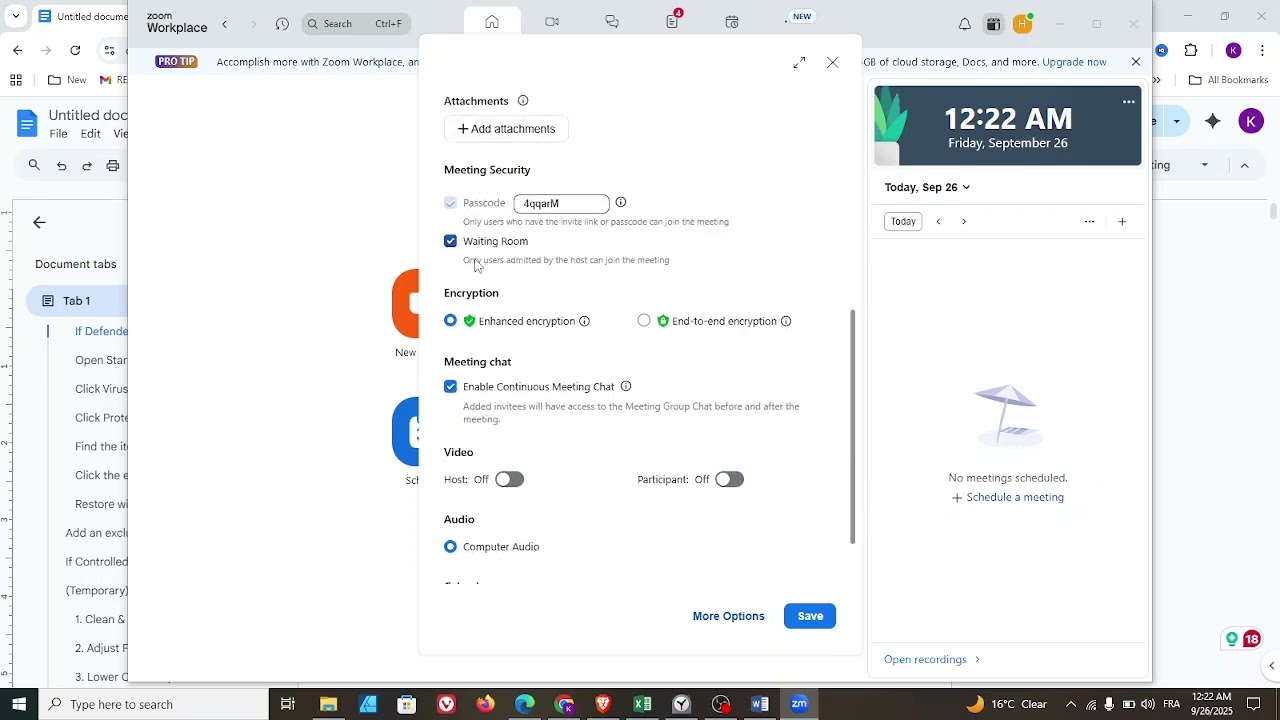Open Firefox from the taskbar

[x=486, y=704]
